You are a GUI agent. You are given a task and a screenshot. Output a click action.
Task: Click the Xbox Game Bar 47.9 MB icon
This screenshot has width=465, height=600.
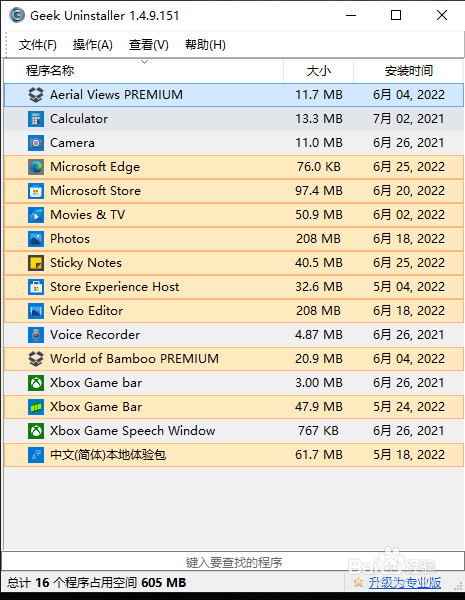click(36, 407)
